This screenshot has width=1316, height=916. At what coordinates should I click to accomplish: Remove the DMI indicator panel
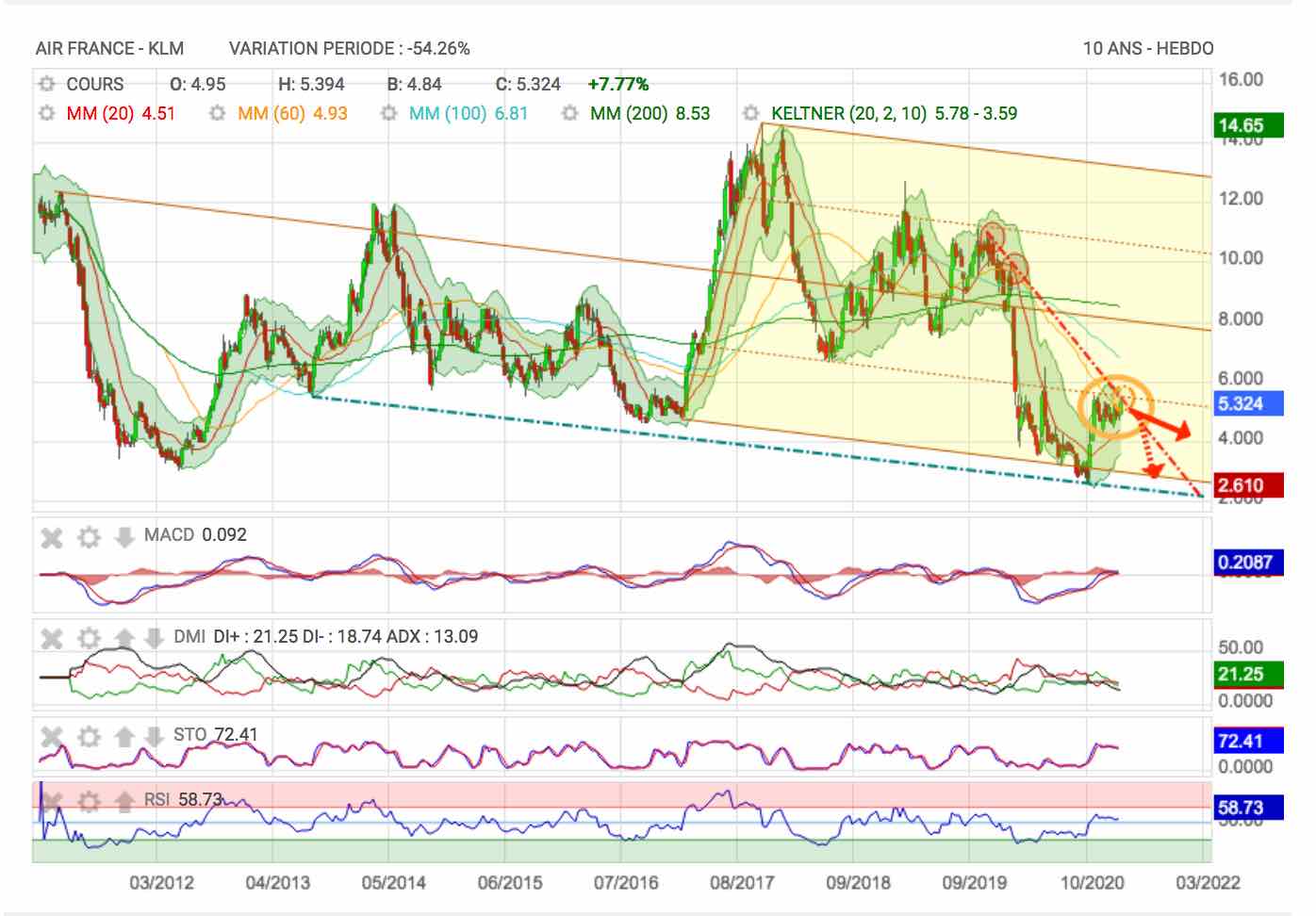point(52,639)
